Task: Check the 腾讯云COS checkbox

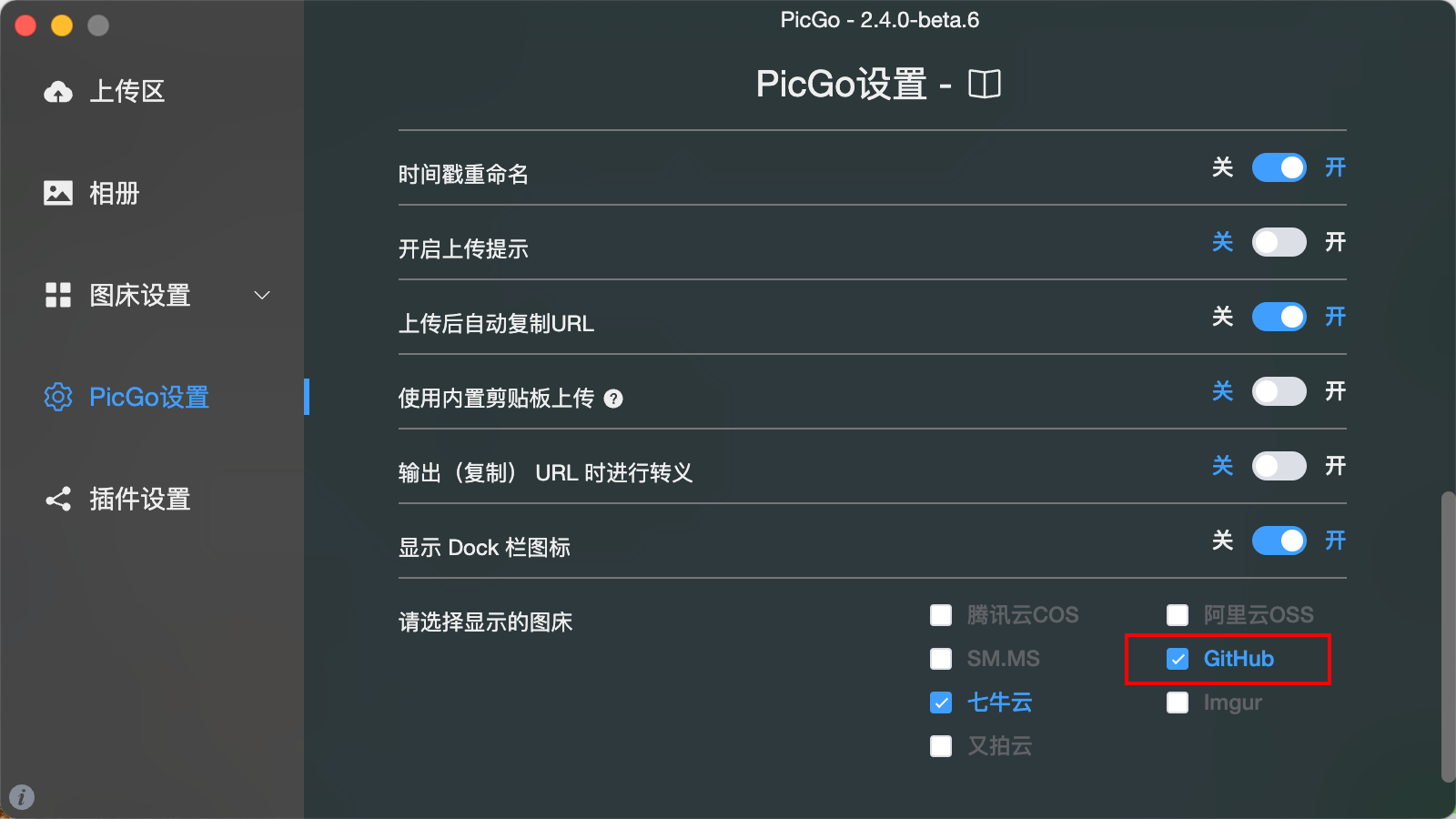Action: (x=941, y=615)
